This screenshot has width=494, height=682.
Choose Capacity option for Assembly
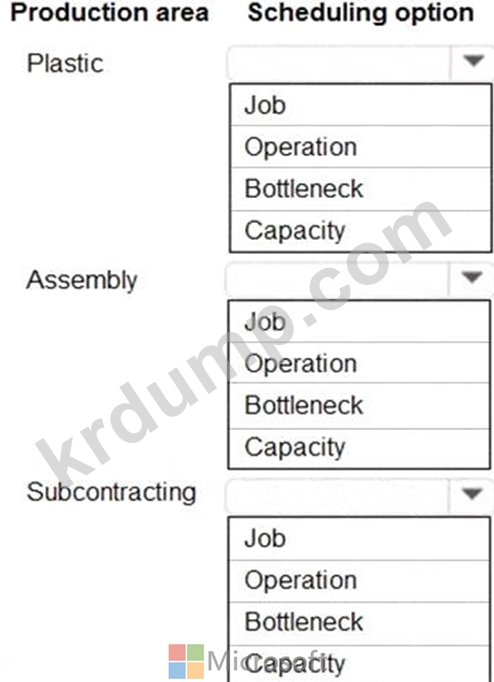click(359, 448)
